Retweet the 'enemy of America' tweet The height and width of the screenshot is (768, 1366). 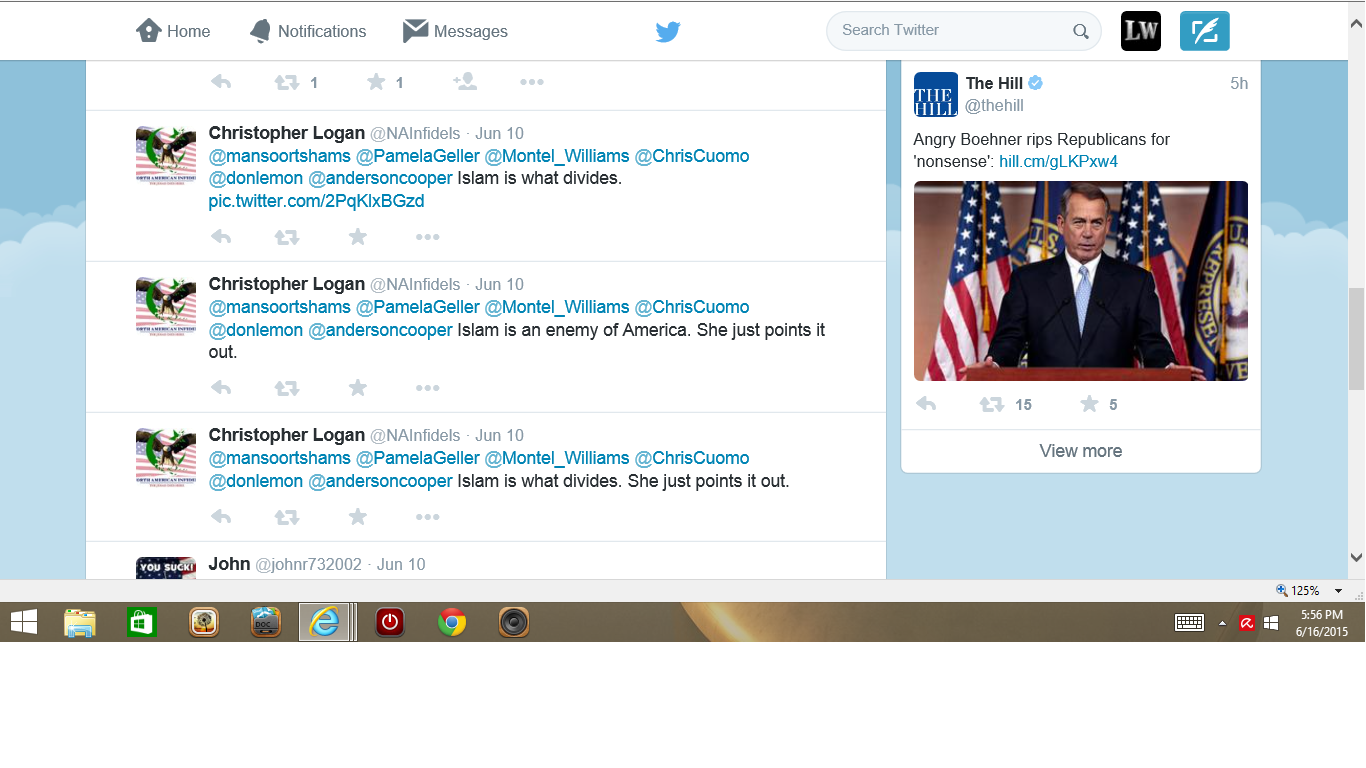point(287,388)
